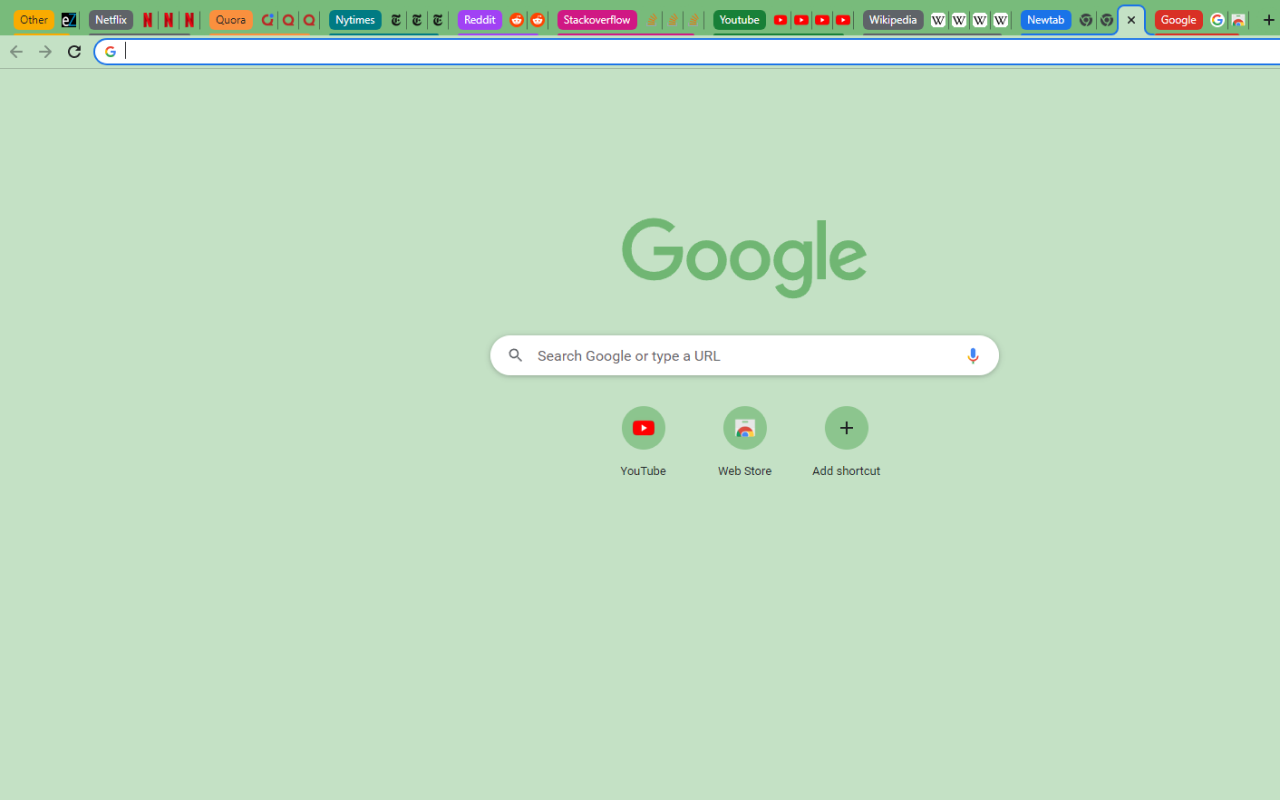
Task: Click Add shortcut on the homepage
Action: coord(846,428)
